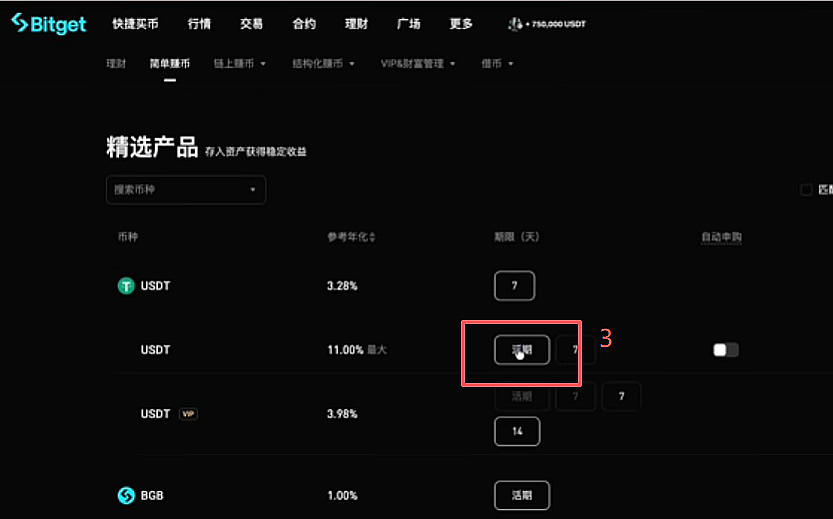The width and height of the screenshot is (833, 519).
Task: Click the Bitget logo
Action: (x=49, y=24)
